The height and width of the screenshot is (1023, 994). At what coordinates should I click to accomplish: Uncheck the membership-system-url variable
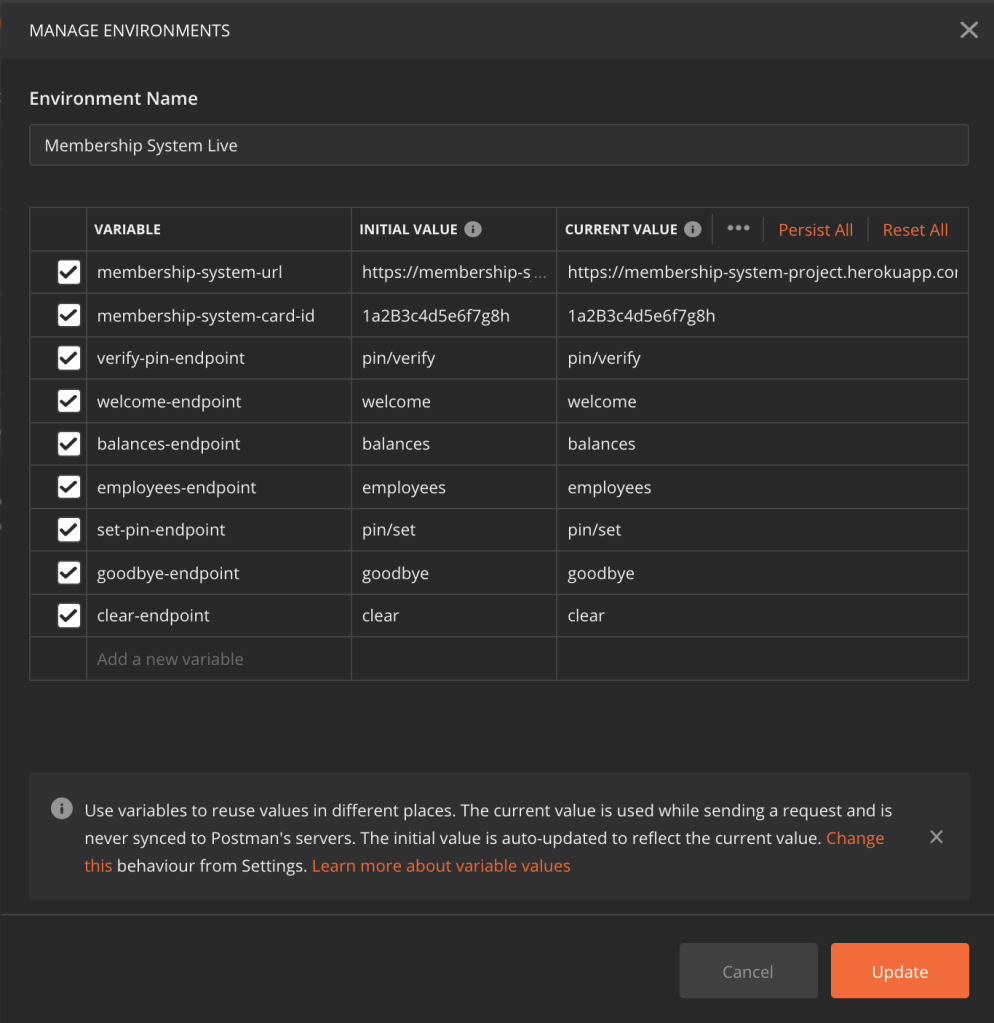pos(69,272)
